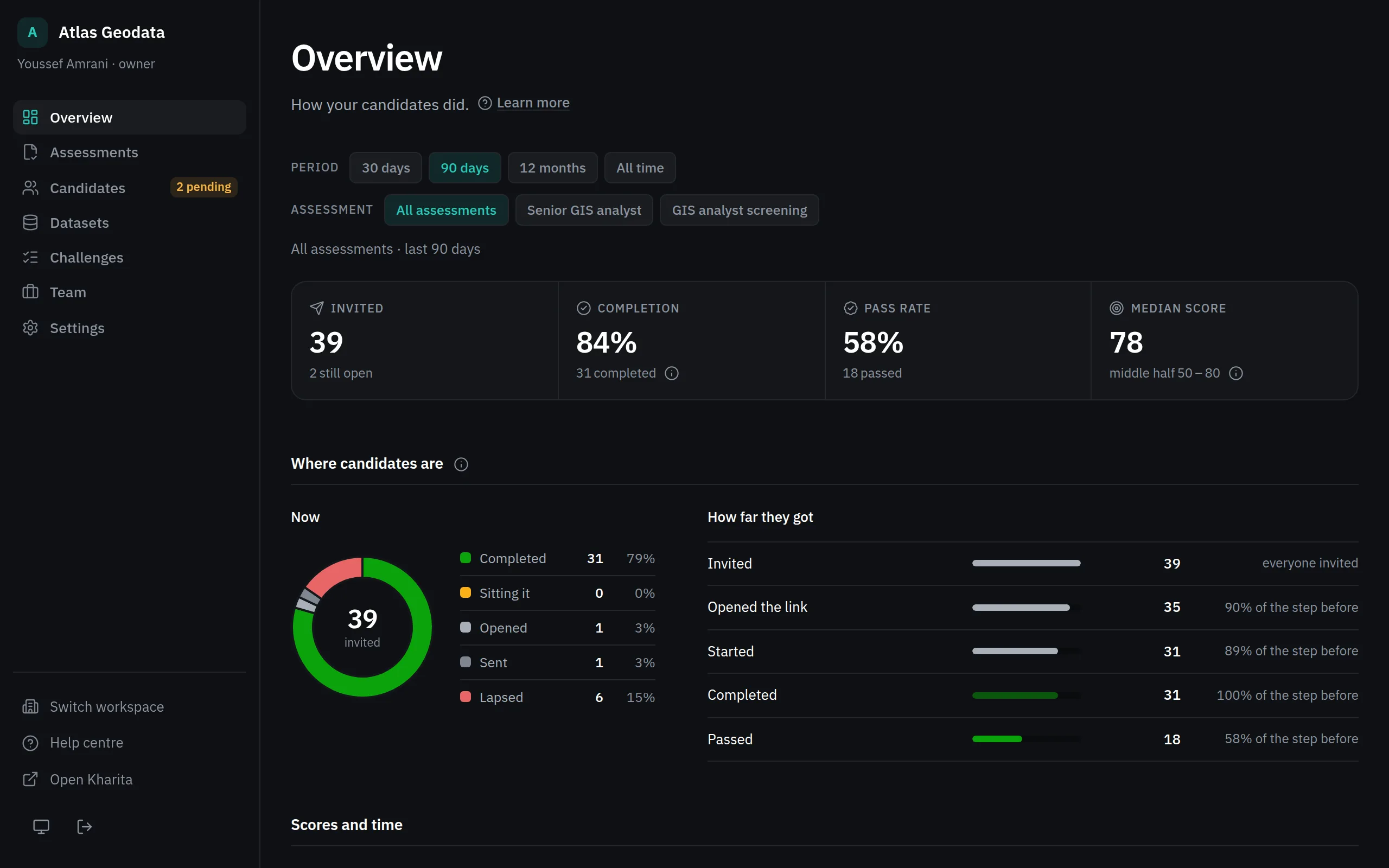The height and width of the screenshot is (868, 1389).
Task: Click the 2 pending badge
Action: (204, 187)
